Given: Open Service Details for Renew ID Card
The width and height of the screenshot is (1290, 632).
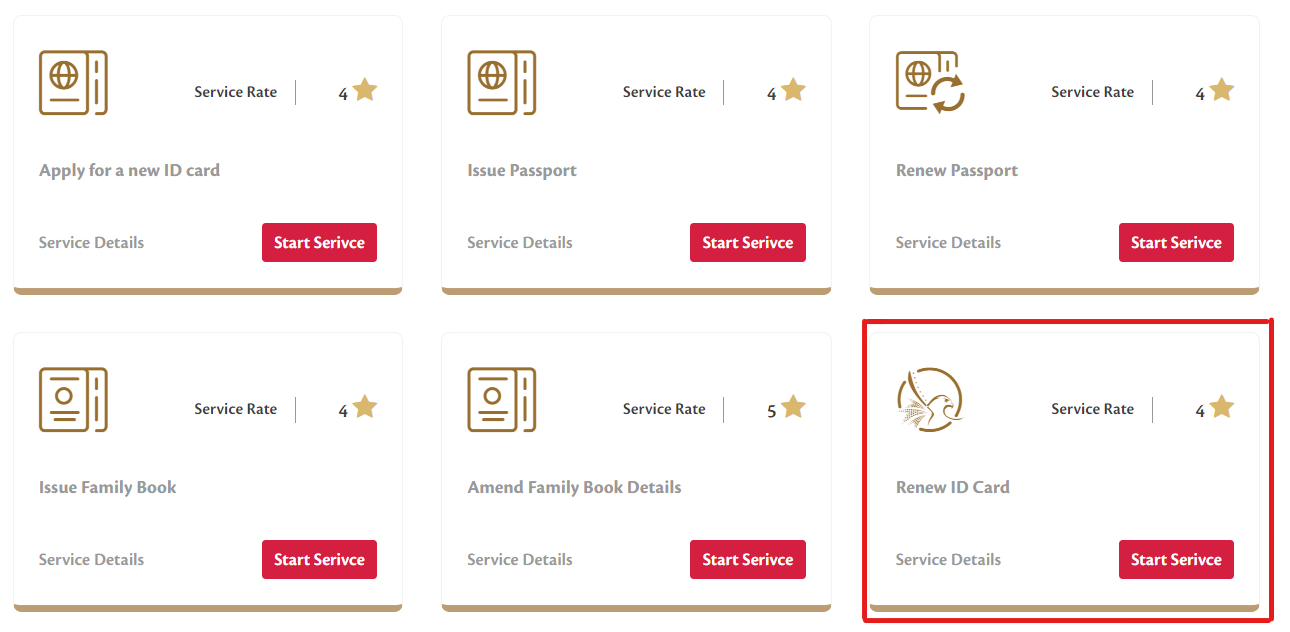Looking at the screenshot, I should point(948,559).
